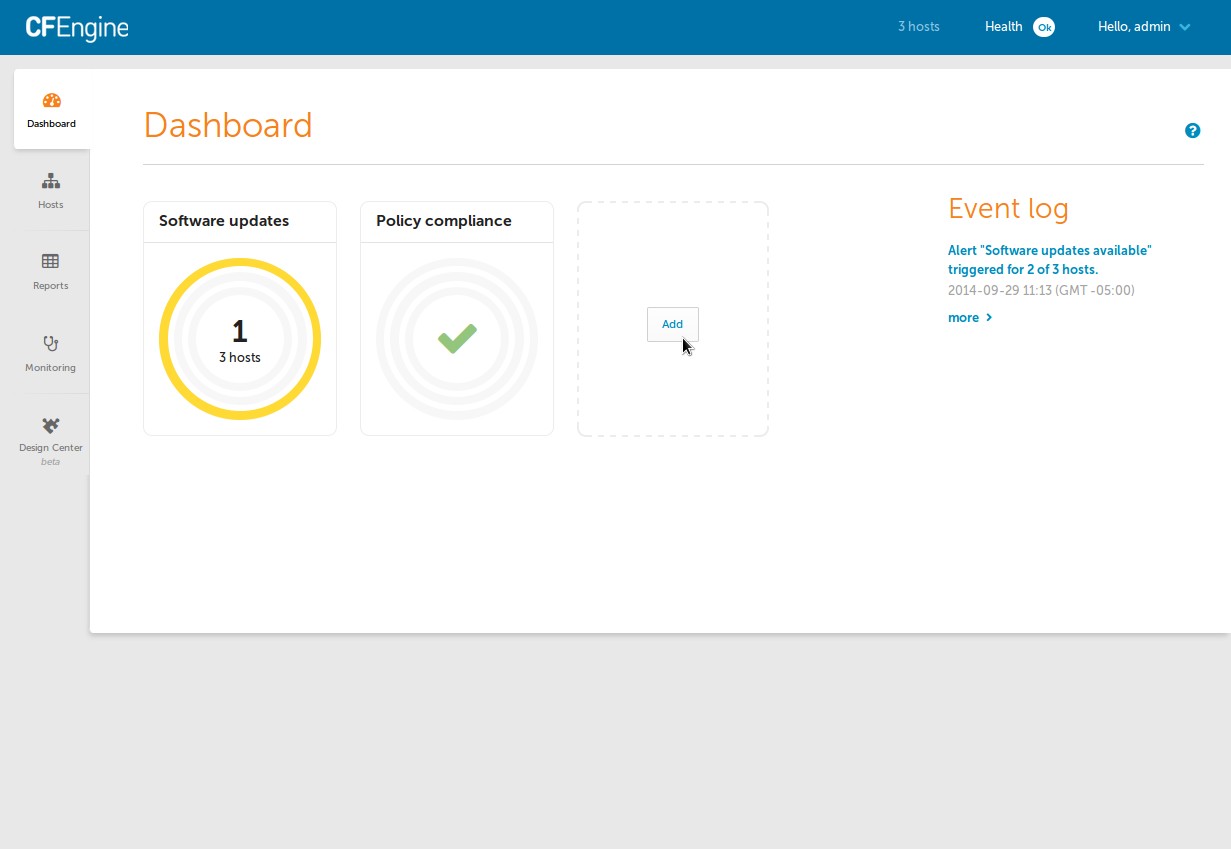
Task: Click the "Software updates" widget title
Action: coord(222,221)
